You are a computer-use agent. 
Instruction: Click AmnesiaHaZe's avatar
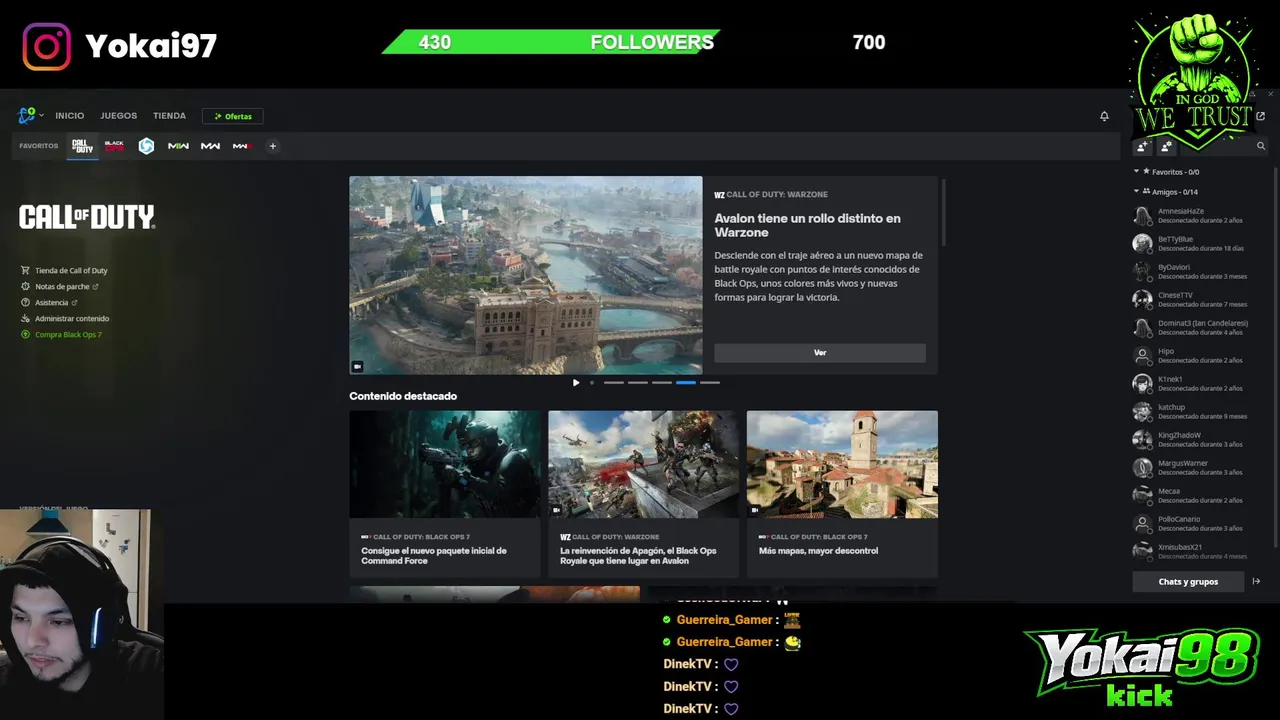(x=1142, y=216)
